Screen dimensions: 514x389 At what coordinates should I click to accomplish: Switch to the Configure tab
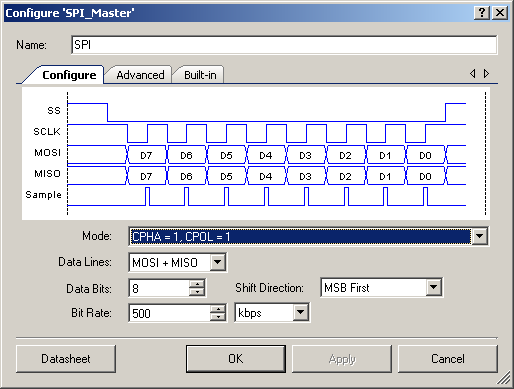pyautogui.click(x=69, y=75)
